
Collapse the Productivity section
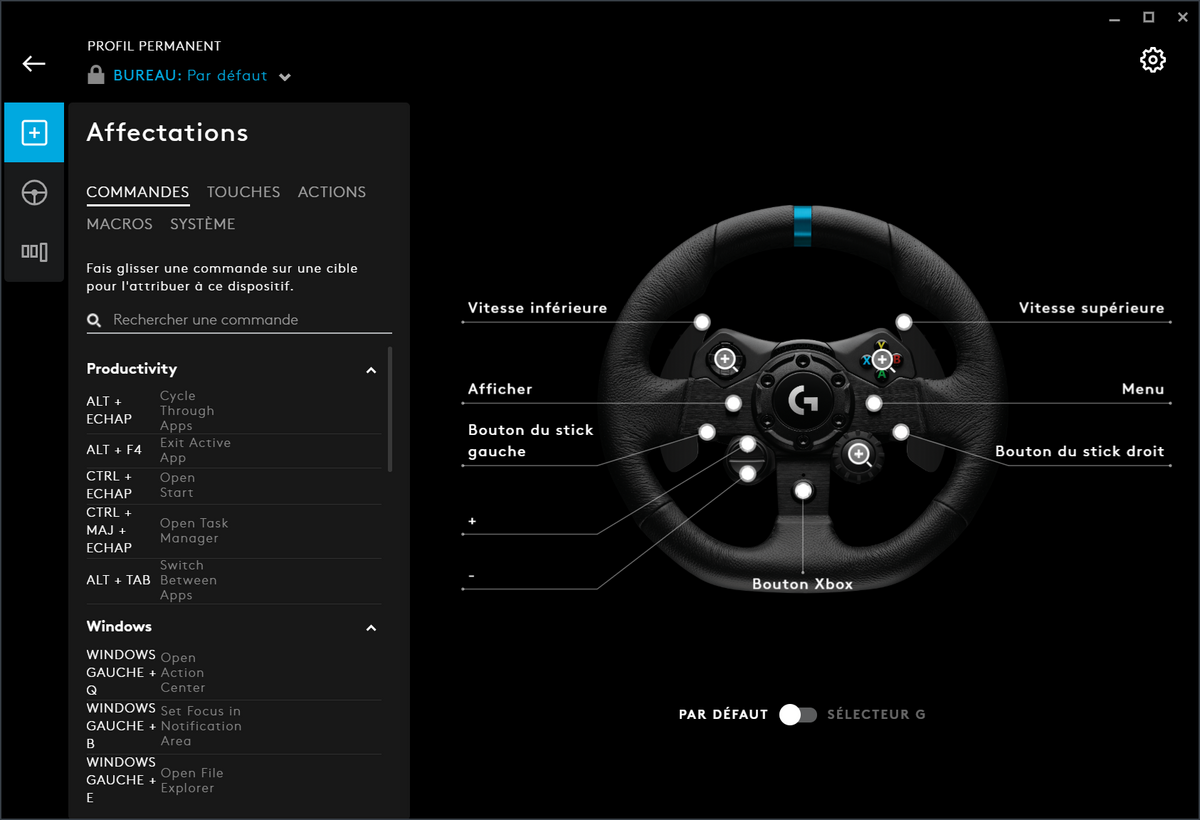pyautogui.click(x=371, y=370)
